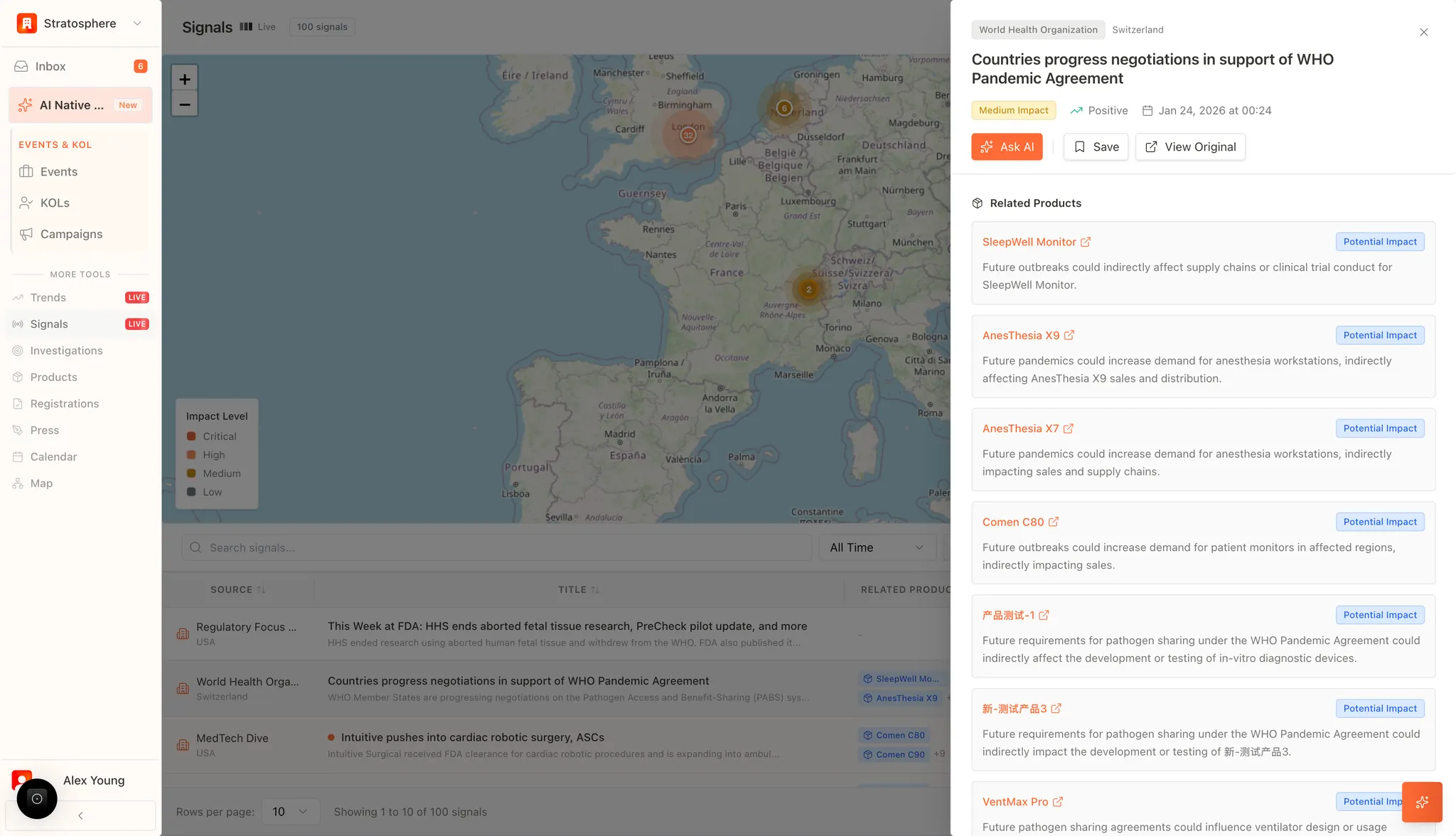1456x836 pixels.
Task: Switch to the Trends section
Action: (x=48, y=297)
